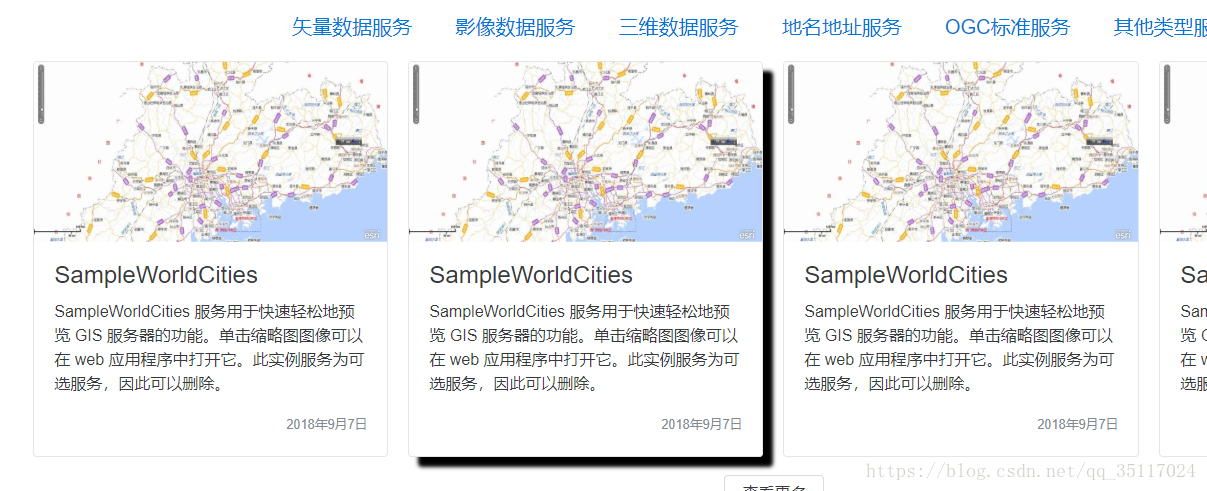Click the 查看更多 button below the cards
Screen dimensions: 1207x491
point(774,484)
